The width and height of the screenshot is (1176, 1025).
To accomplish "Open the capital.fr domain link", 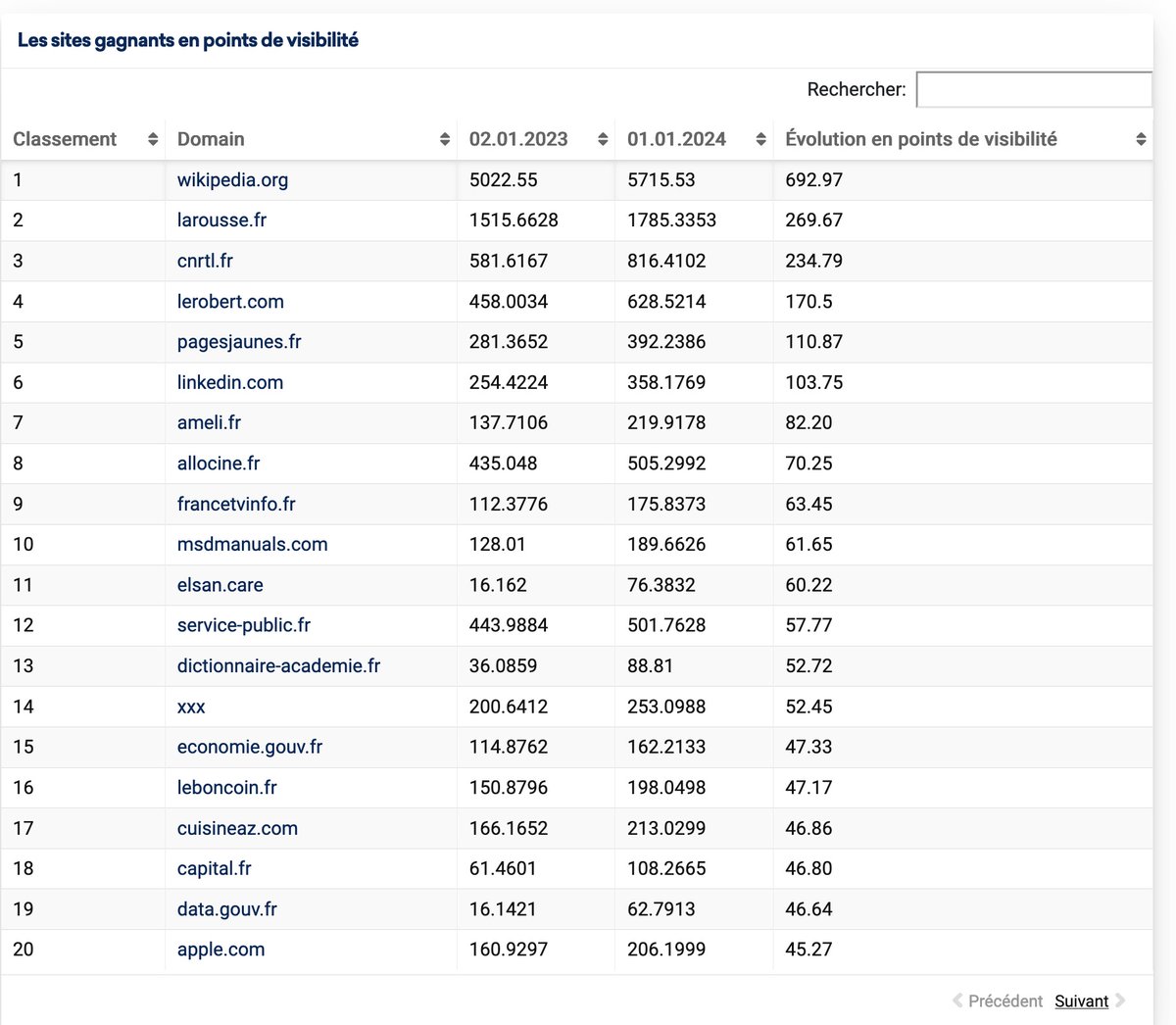I will pos(215,868).
